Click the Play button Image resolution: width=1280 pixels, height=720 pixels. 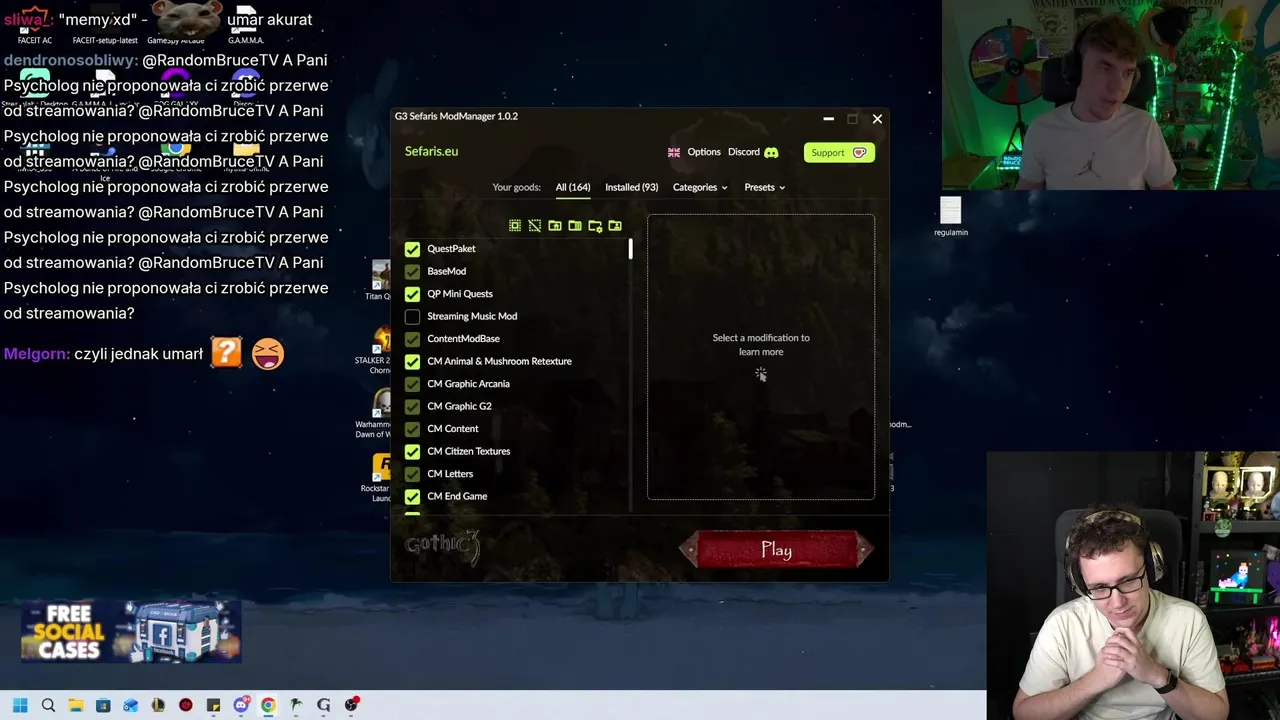click(776, 550)
